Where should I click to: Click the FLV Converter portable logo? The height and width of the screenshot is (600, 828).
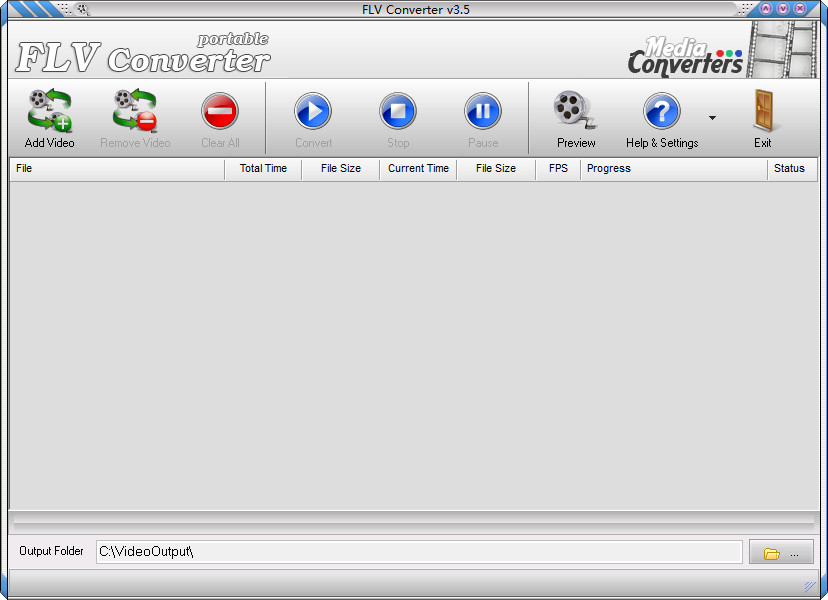[x=143, y=53]
